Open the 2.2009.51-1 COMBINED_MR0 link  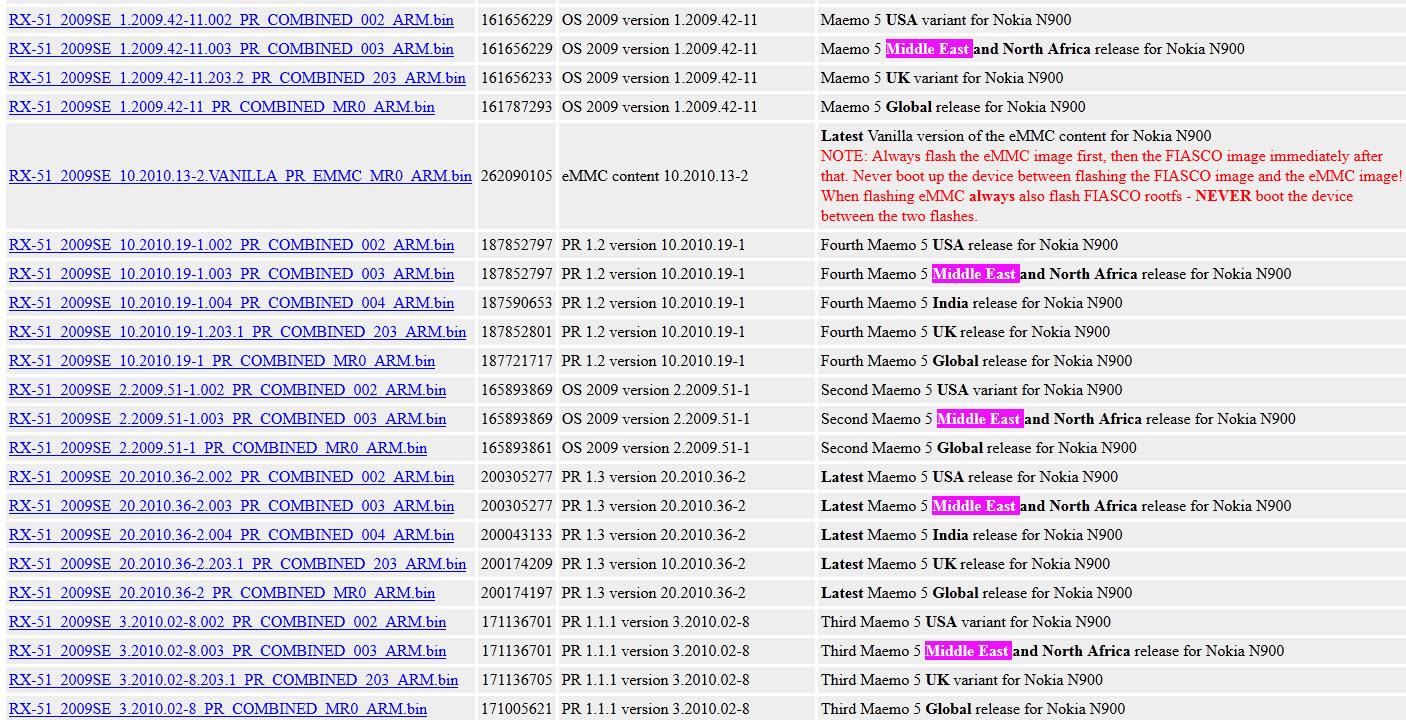[217, 448]
